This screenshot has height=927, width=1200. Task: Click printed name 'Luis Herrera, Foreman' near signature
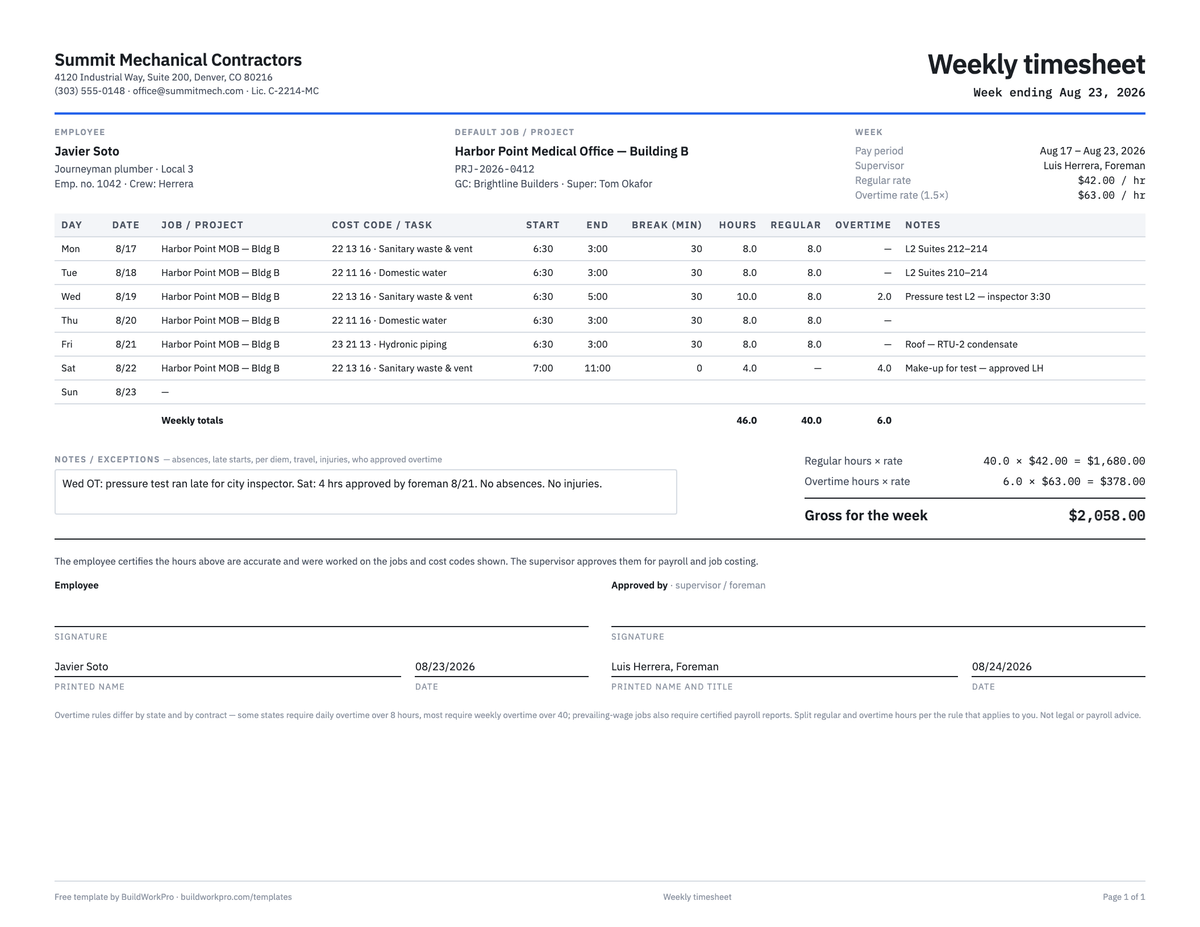665,667
